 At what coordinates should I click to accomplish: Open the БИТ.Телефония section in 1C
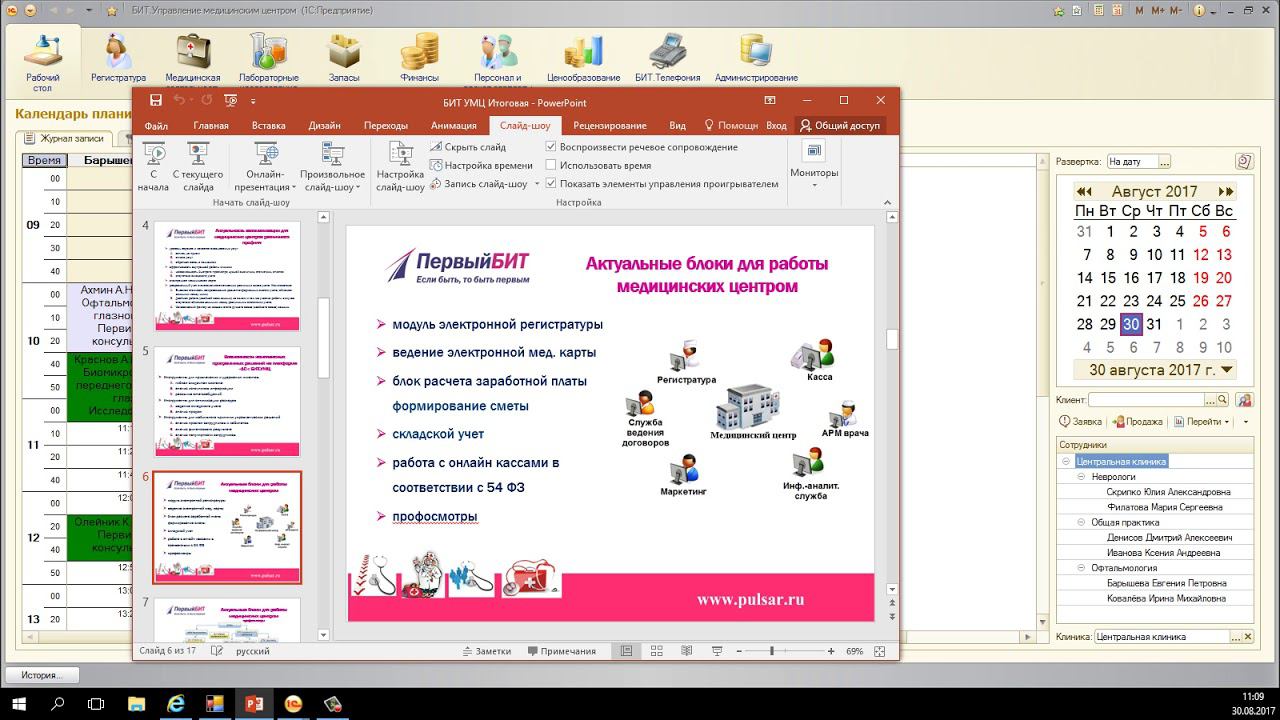point(667,59)
